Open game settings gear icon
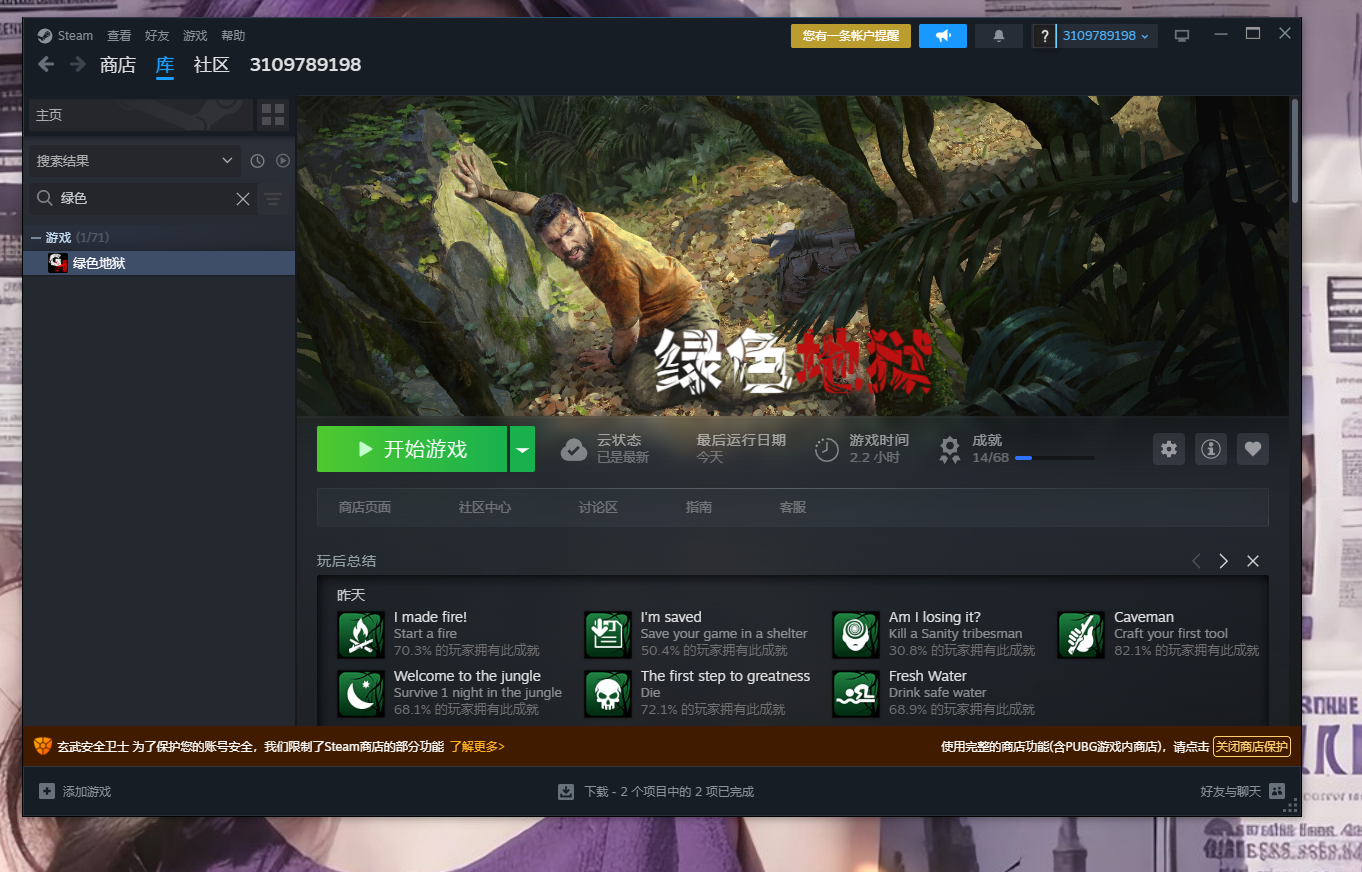Viewport: 1362px width, 872px height. point(1169,449)
